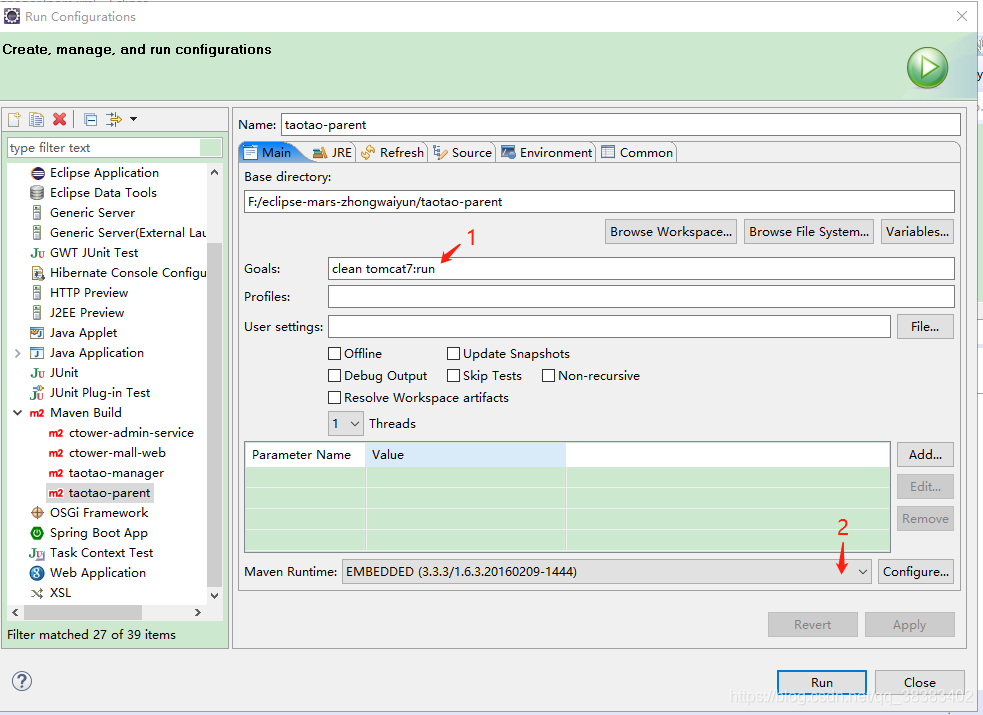Collapse the Maven Build tree node
Image resolution: width=983 pixels, height=715 pixels.
click(18, 413)
